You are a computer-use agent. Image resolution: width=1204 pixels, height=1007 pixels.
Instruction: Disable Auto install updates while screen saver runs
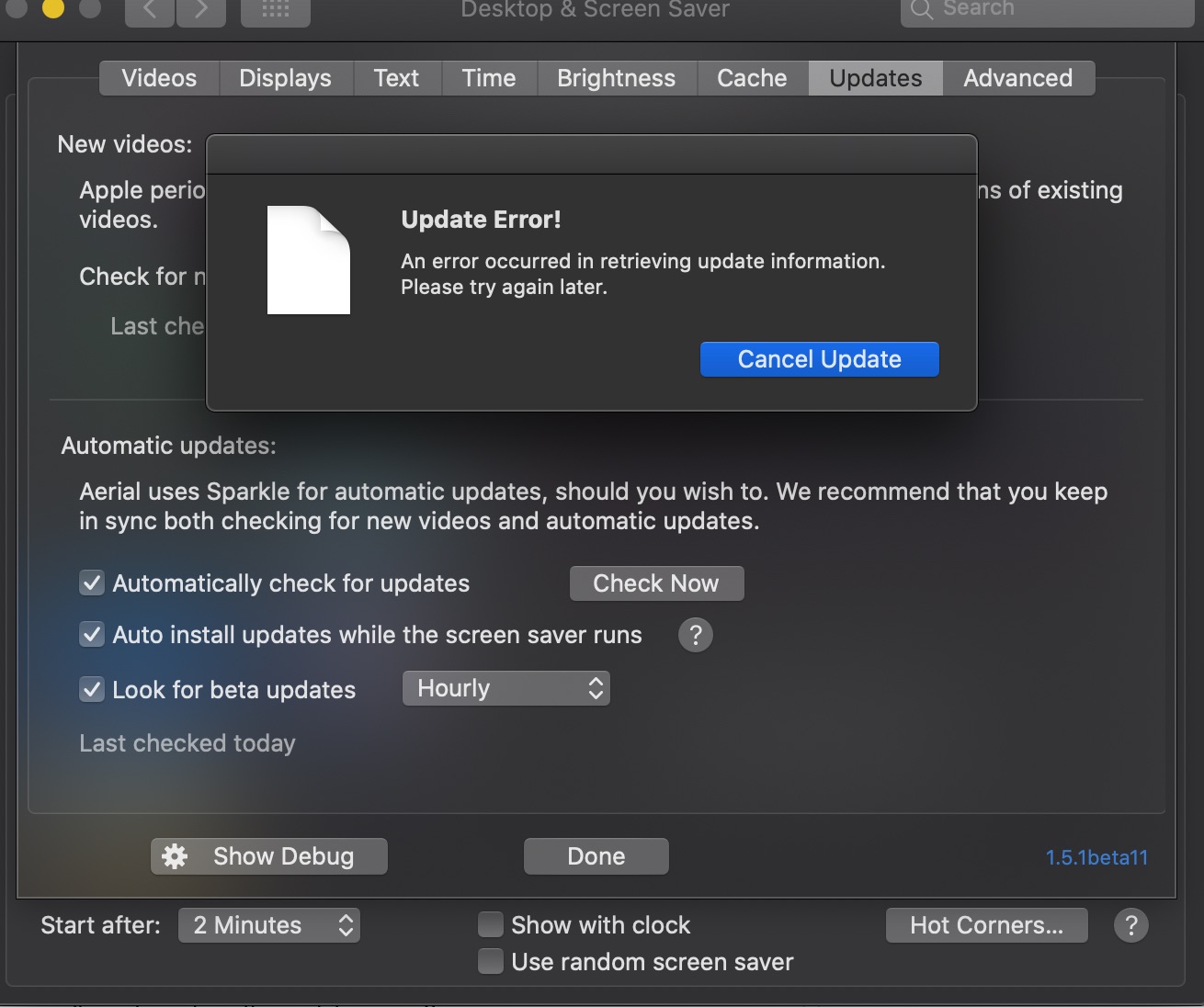[92, 635]
